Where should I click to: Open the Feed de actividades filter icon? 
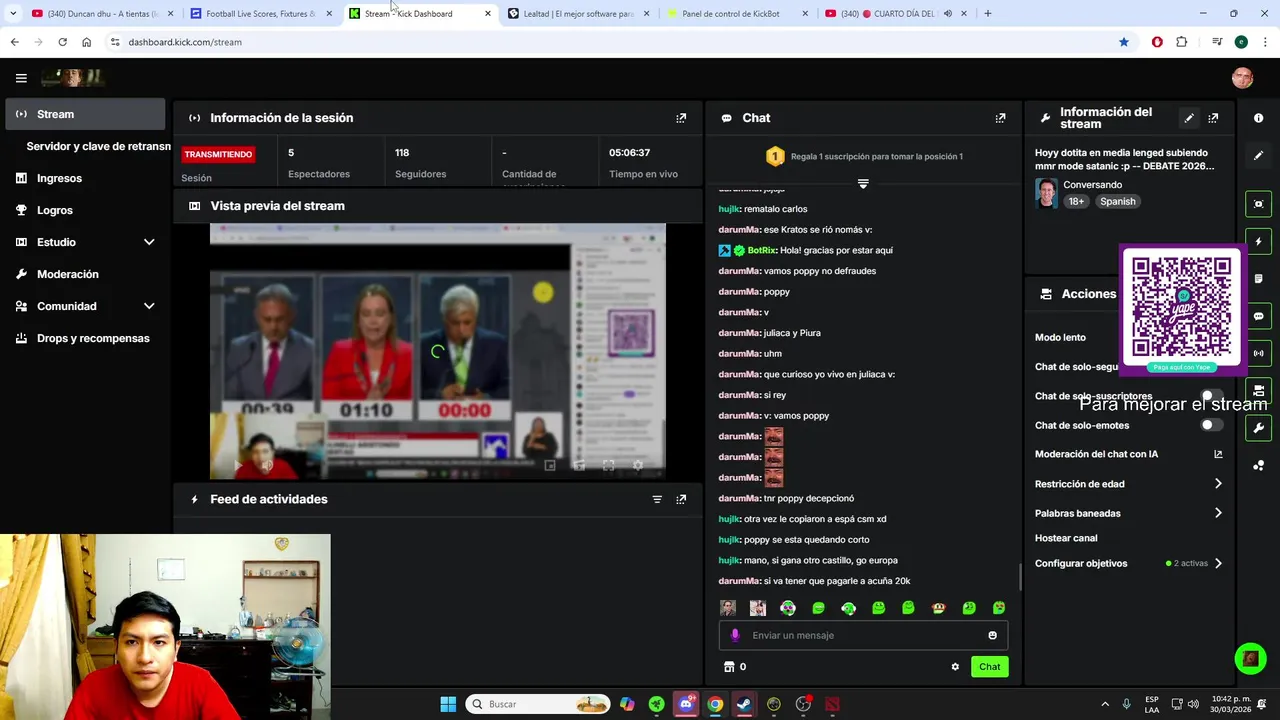[657, 499]
